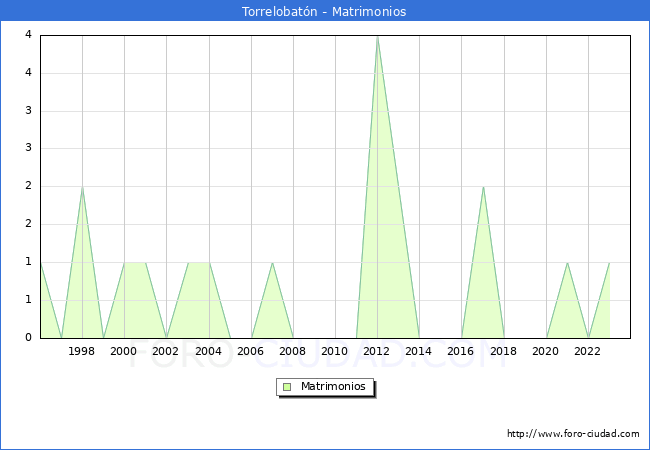Viewport: 650px width, 450px height.
Task: Click the x-axis label '2020'
Action: pyautogui.click(x=546, y=351)
